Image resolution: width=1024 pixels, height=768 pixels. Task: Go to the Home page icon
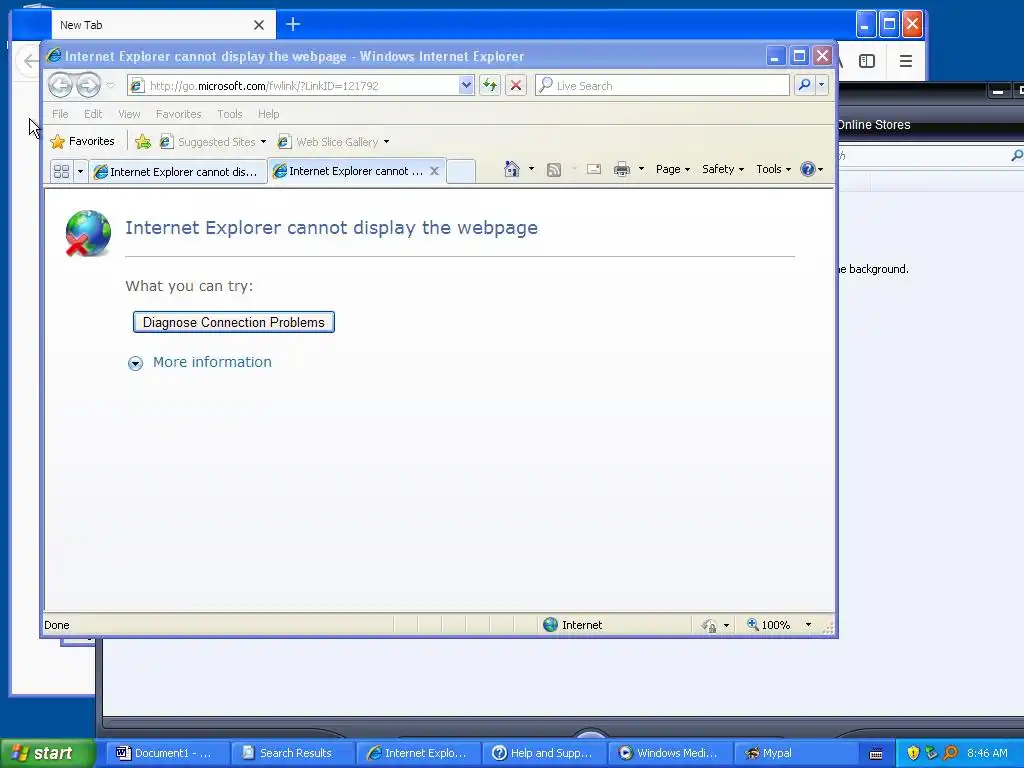(512, 169)
